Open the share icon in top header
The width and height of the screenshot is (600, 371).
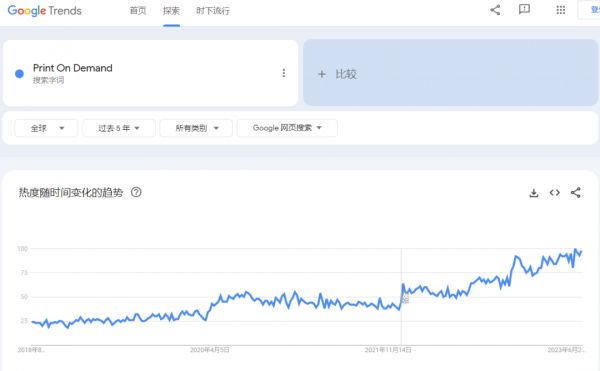[x=495, y=10]
